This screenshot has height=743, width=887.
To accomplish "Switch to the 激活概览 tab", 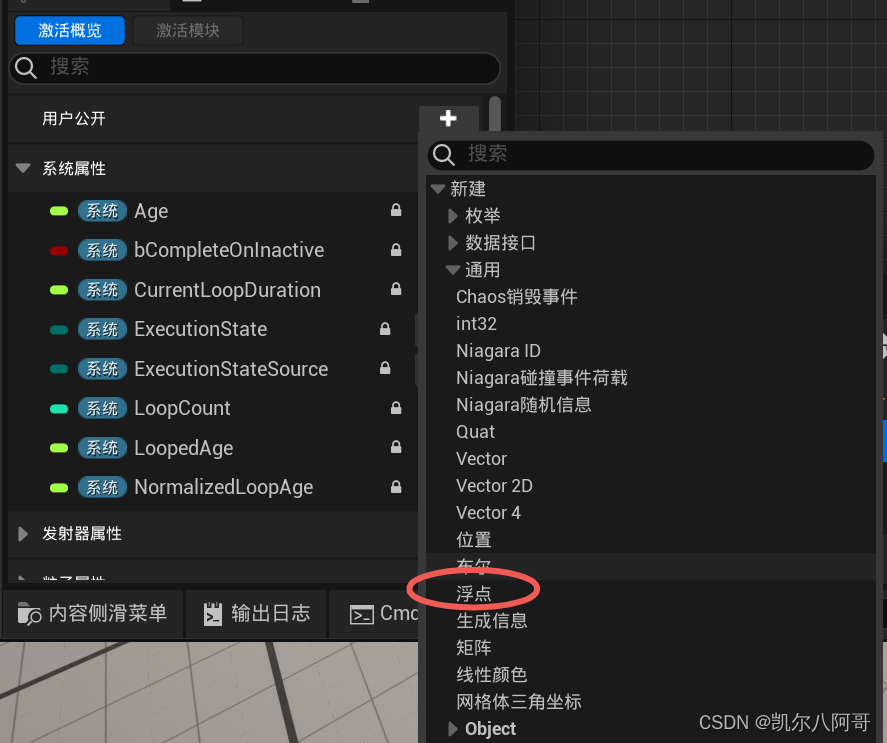I will tap(70, 30).
